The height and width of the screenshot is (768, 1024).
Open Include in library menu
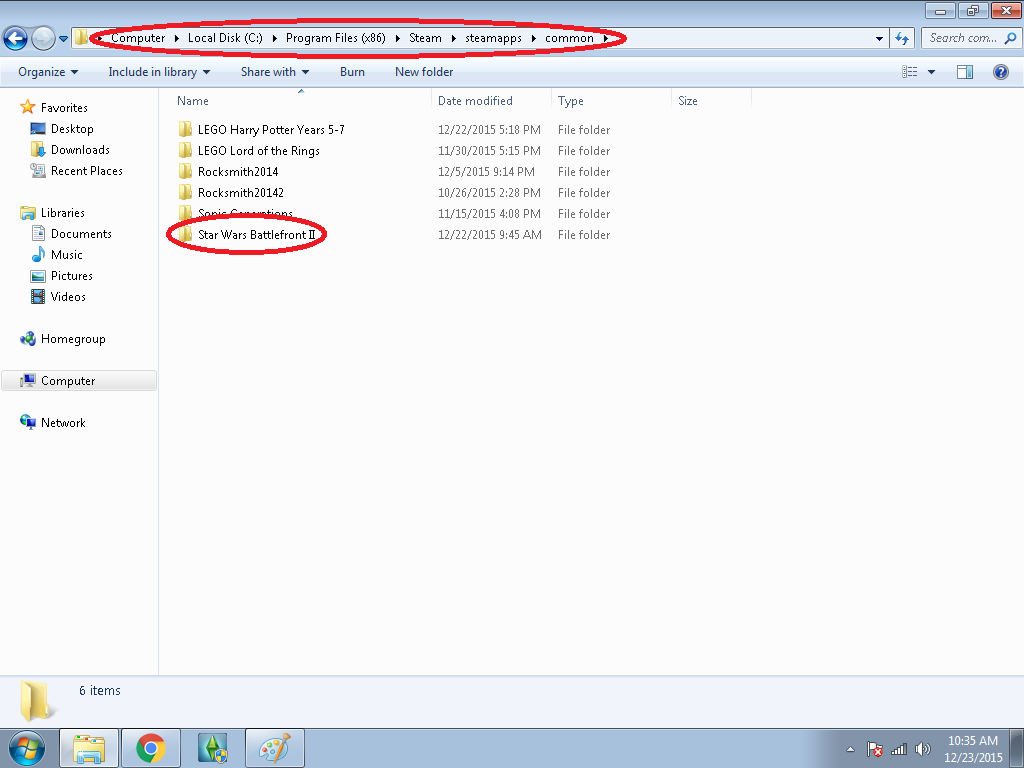coord(159,72)
